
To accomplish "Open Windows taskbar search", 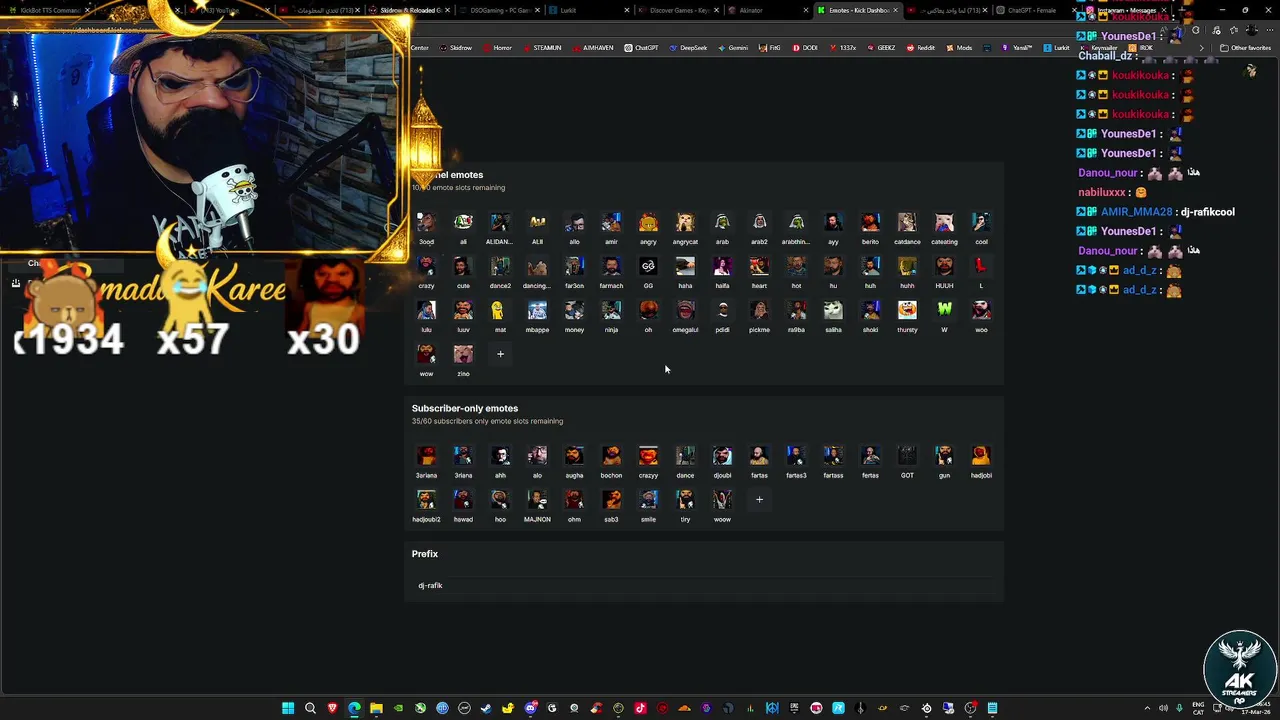I will 310,708.
